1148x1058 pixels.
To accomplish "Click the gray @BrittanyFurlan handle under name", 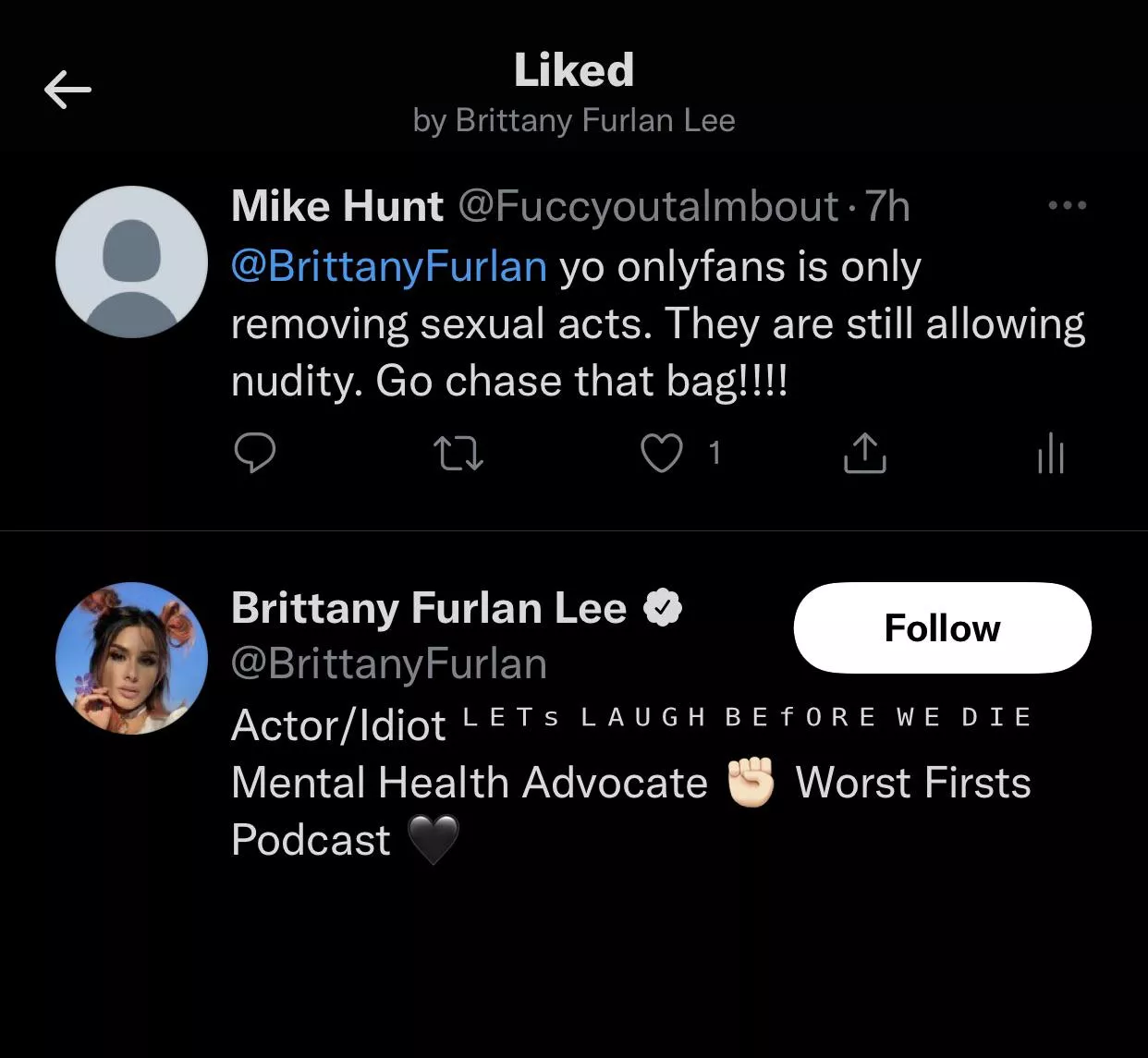I will pos(388,663).
